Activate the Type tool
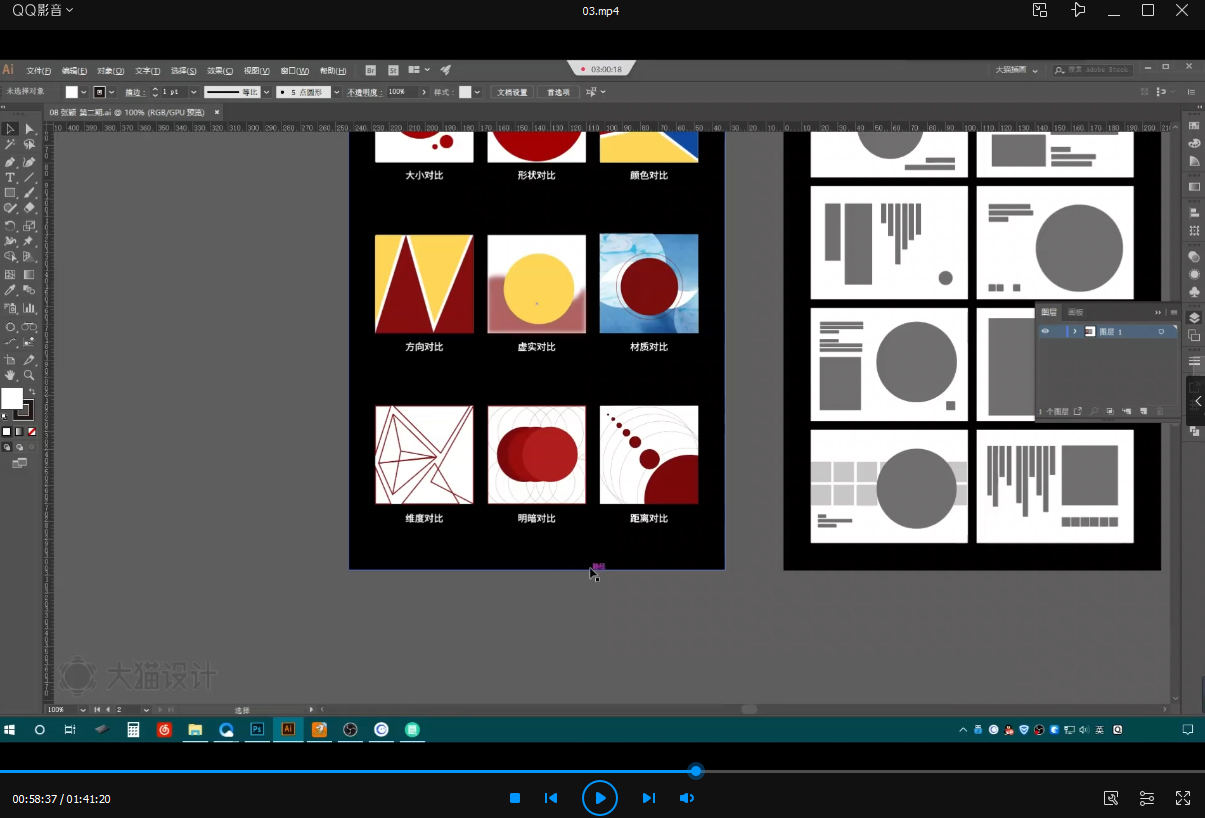 point(10,177)
